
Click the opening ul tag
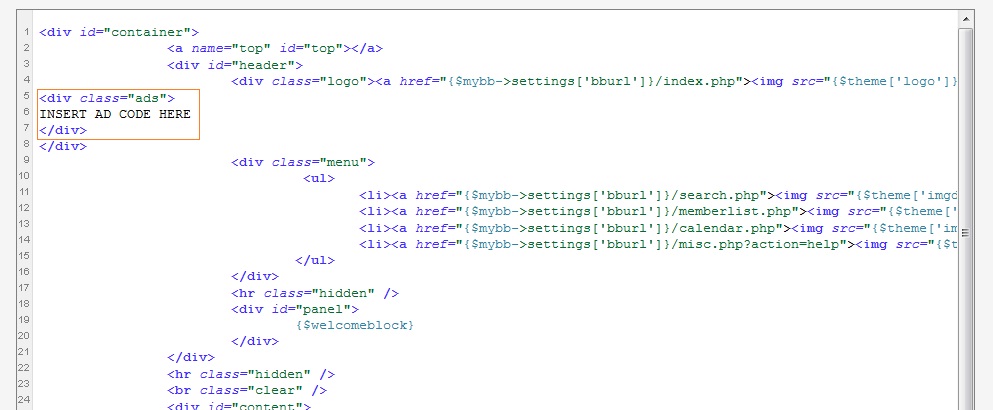[319, 178]
